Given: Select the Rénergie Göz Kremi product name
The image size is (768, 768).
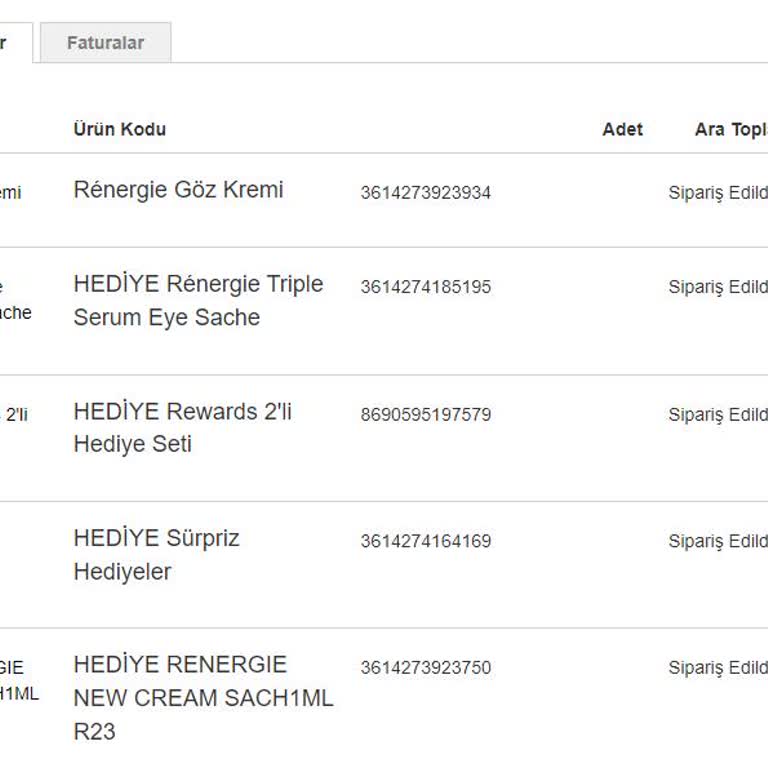Looking at the screenshot, I should point(178,190).
